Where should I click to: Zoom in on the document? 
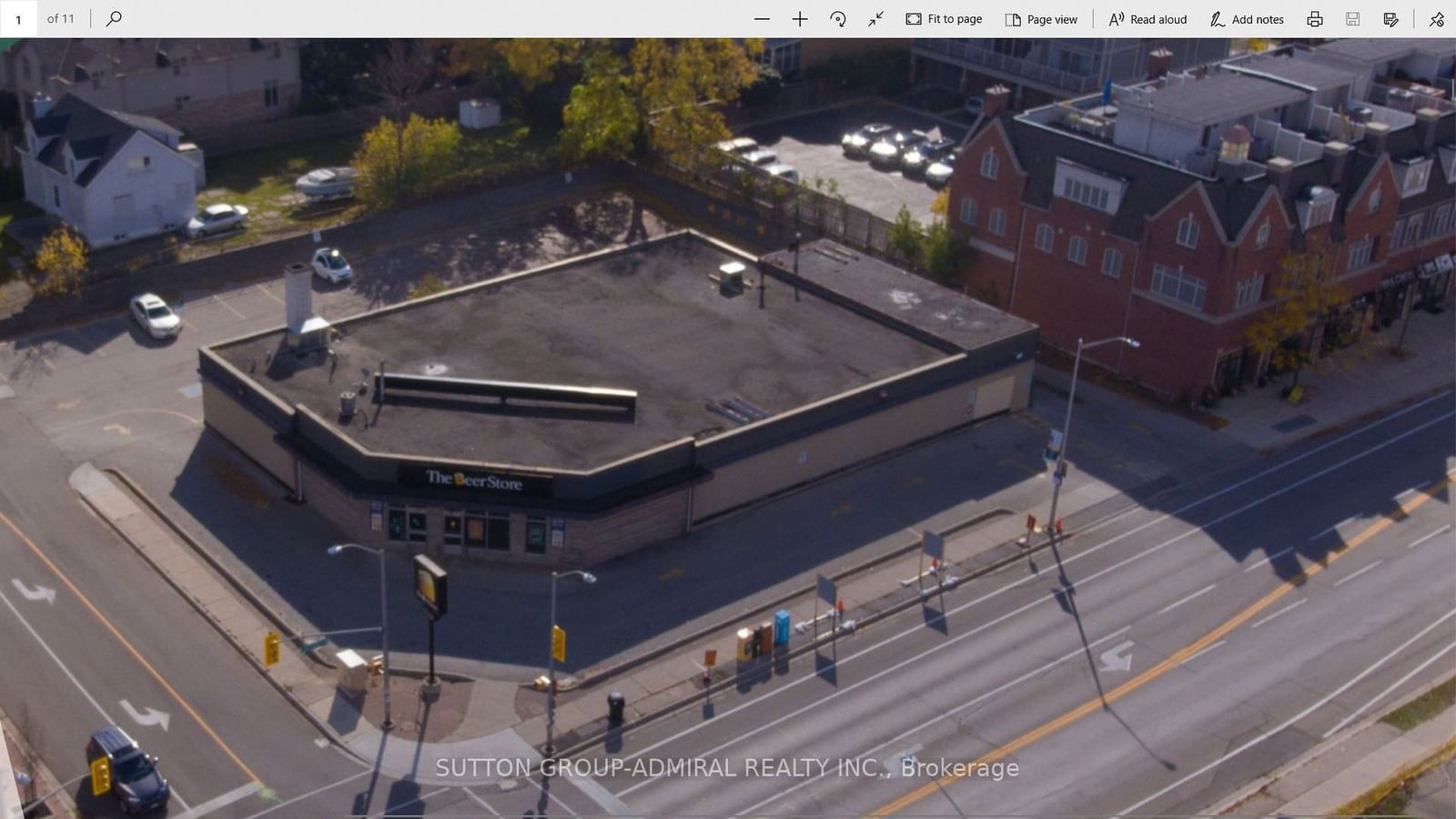pos(798,18)
